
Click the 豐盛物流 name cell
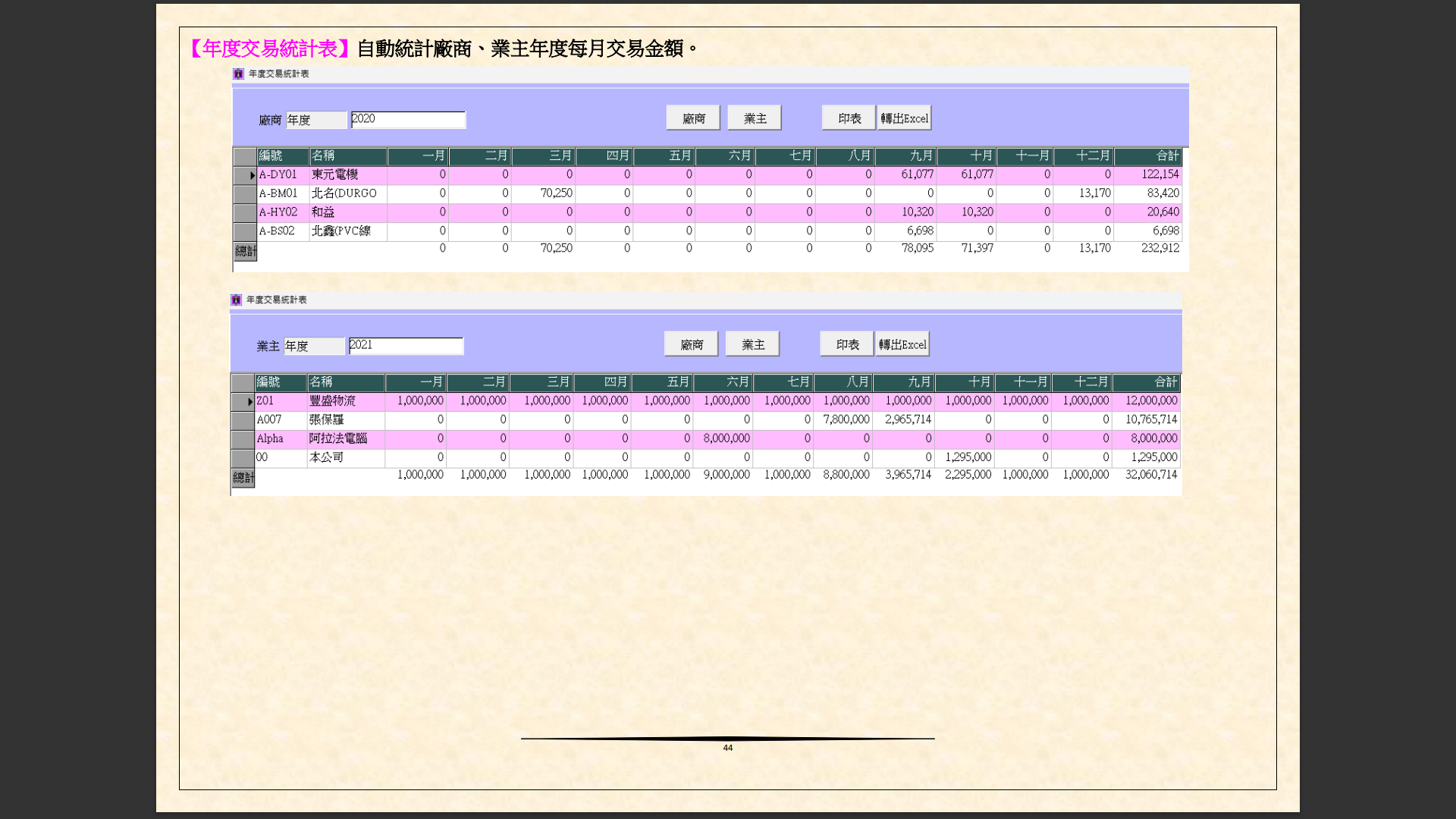click(346, 401)
